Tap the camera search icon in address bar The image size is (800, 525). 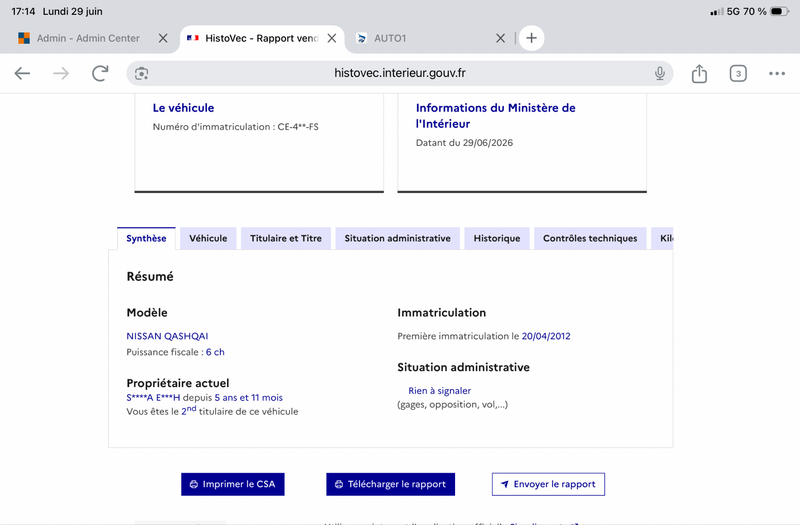click(141, 73)
